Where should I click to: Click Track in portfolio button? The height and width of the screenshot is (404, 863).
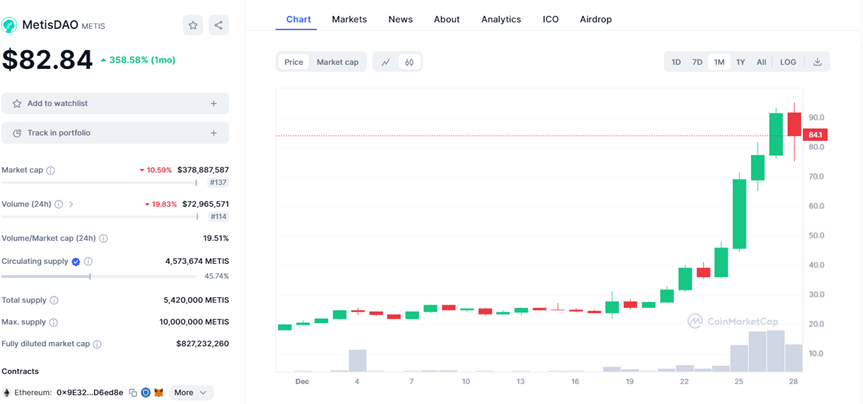(x=115, y=132)
